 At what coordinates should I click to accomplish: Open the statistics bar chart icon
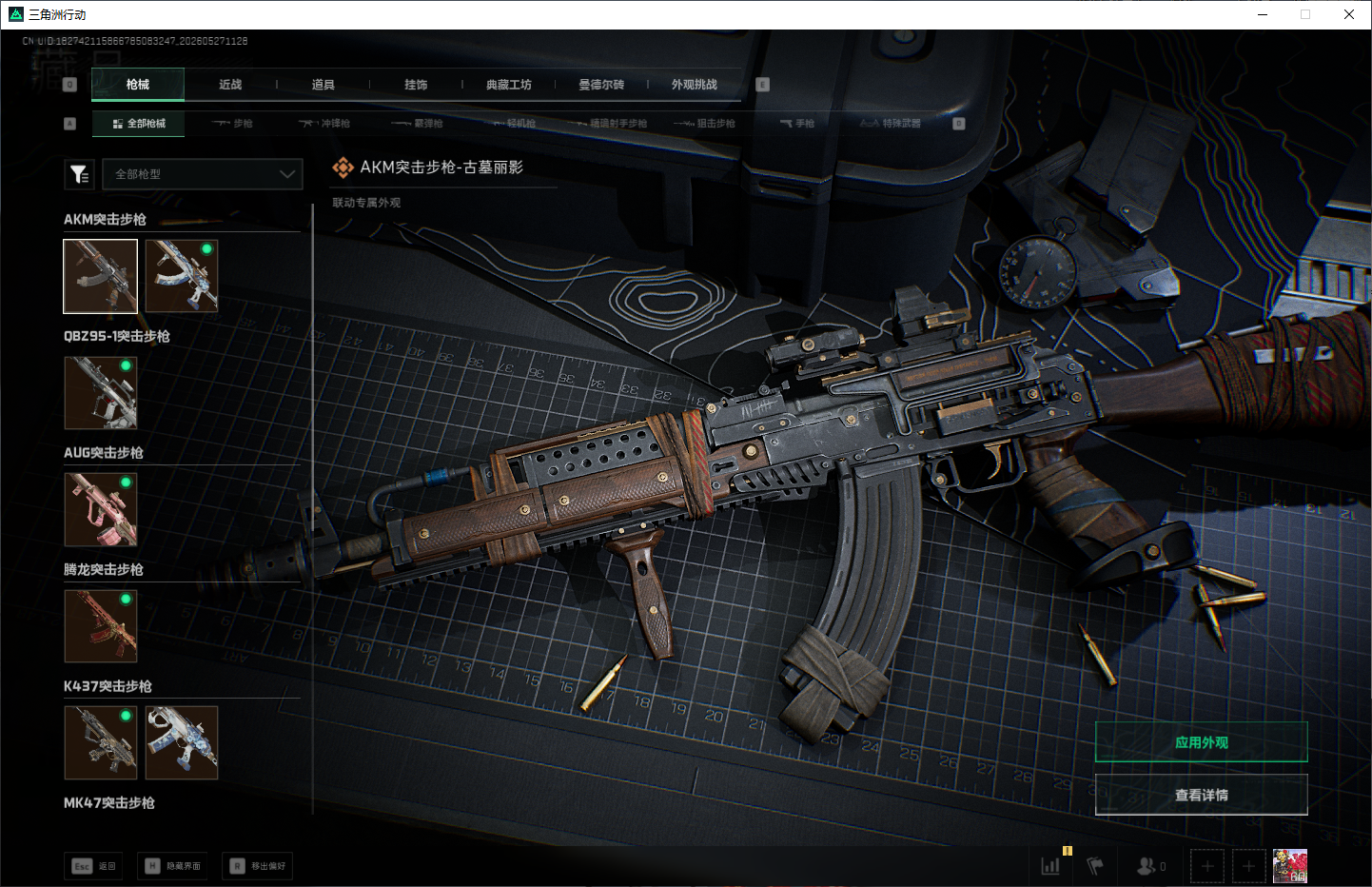pyautogui.click(x=1050, y=866)
